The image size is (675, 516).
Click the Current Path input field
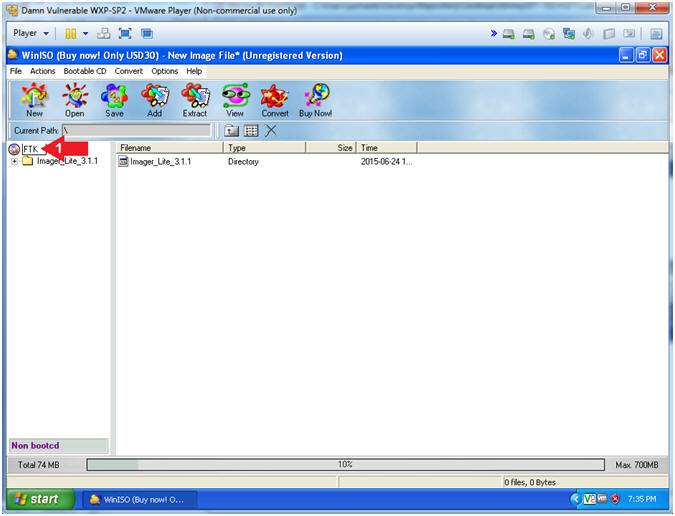point(137,130)
